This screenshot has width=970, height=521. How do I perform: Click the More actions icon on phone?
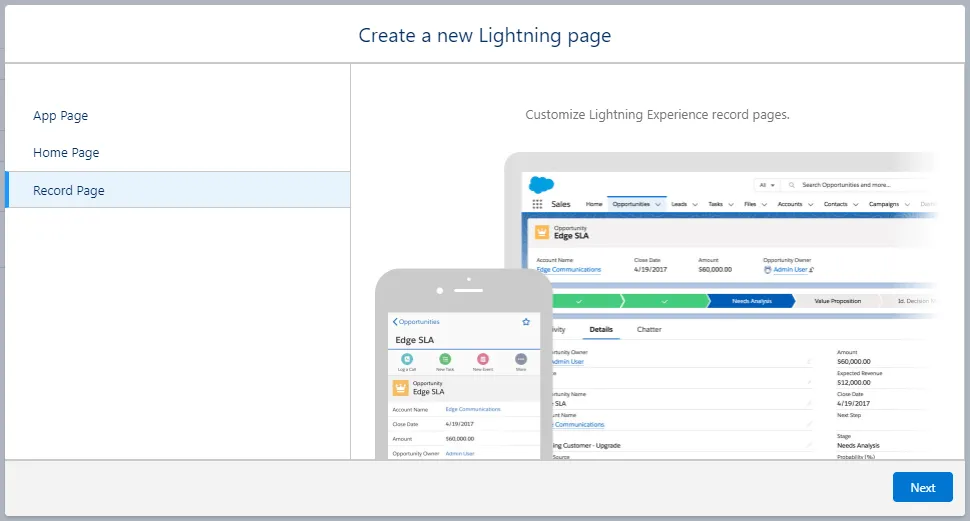coord(521,359)
